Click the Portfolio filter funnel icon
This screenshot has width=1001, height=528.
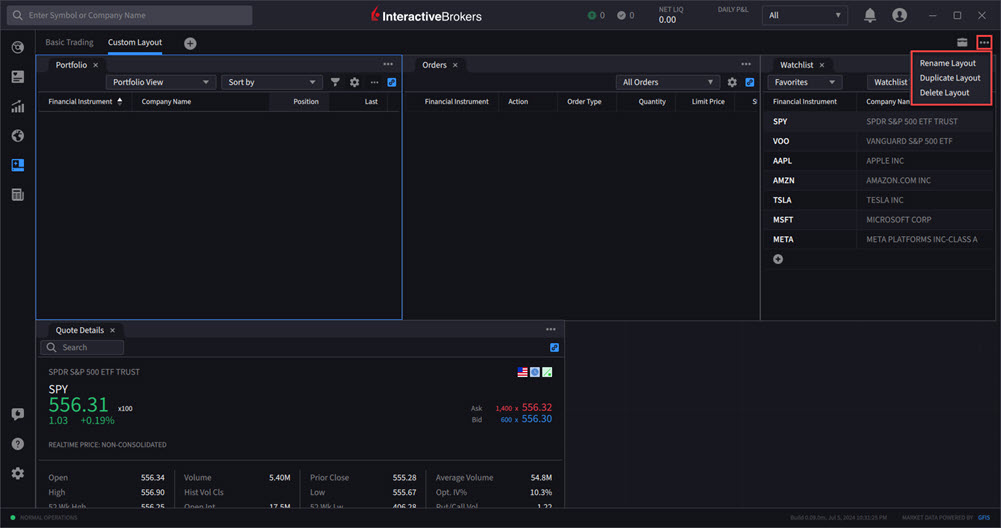tap(335, 82)
